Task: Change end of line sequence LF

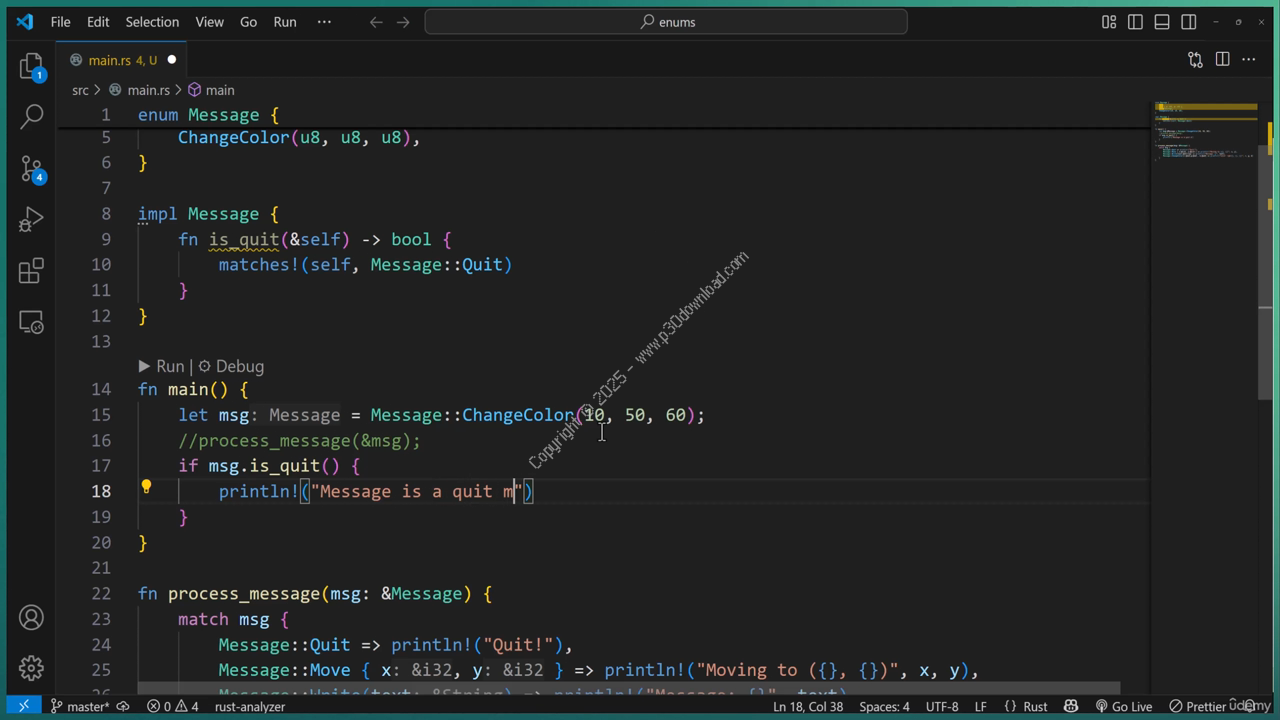Action: [981, 707]
